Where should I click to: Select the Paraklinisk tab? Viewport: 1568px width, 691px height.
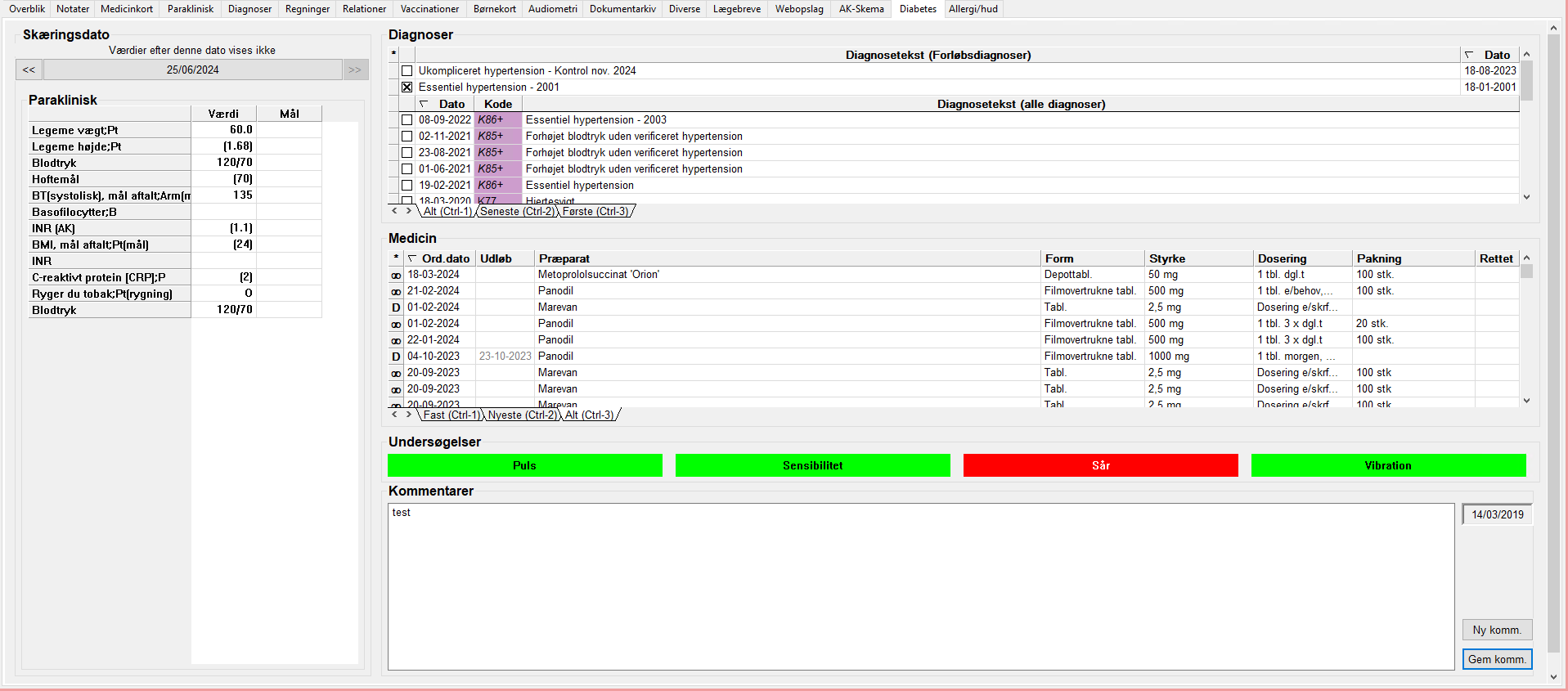191,9
